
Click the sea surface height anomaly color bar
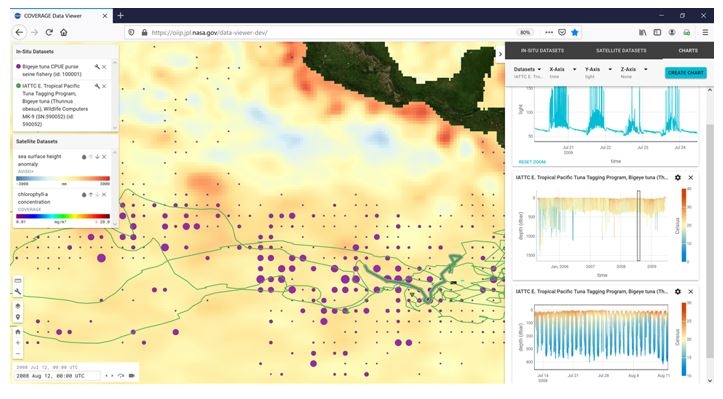[63, 178]
